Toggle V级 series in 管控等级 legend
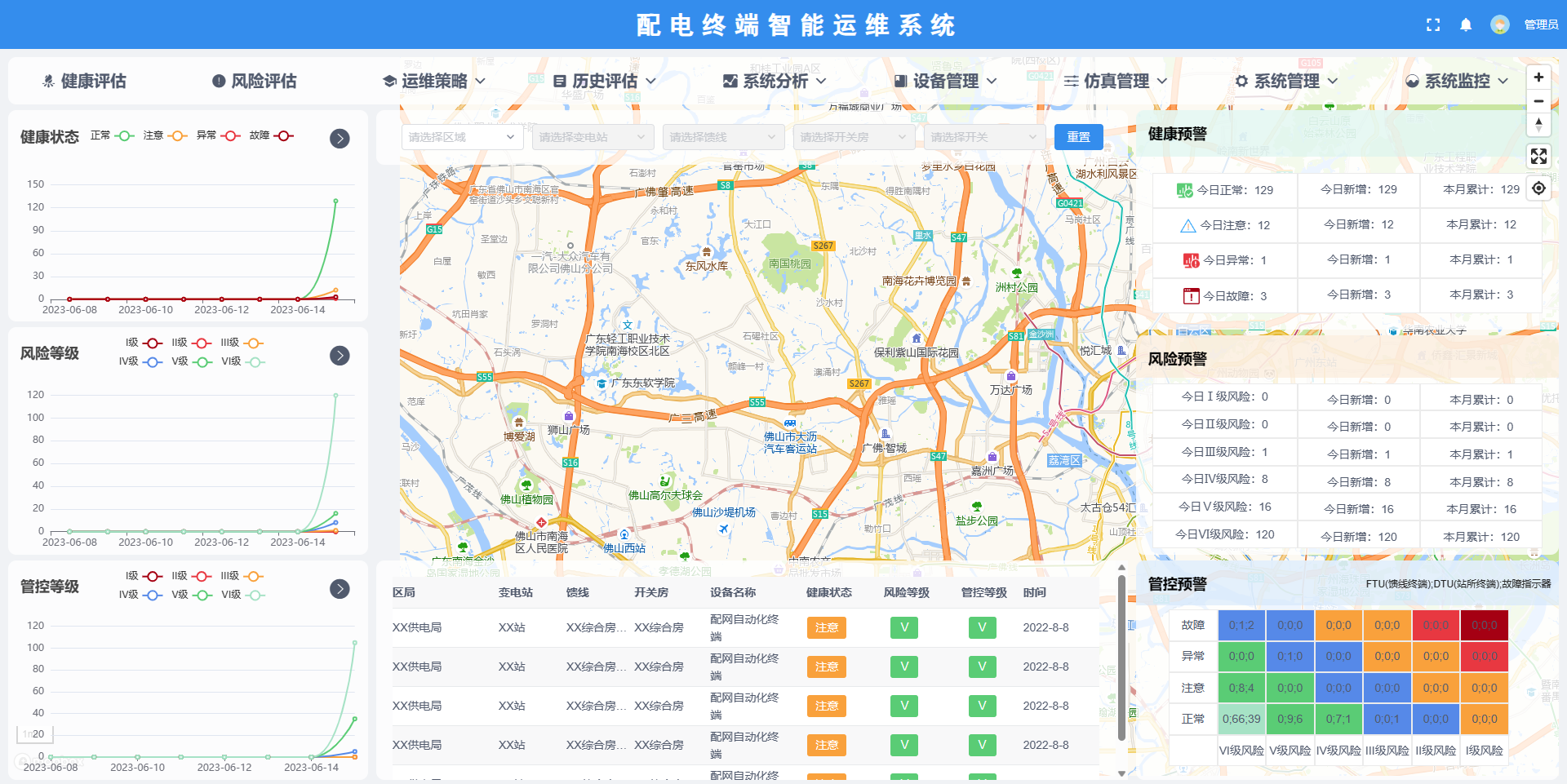Image resolution: width=1567 pixels, height=784 pixels. 193,595
